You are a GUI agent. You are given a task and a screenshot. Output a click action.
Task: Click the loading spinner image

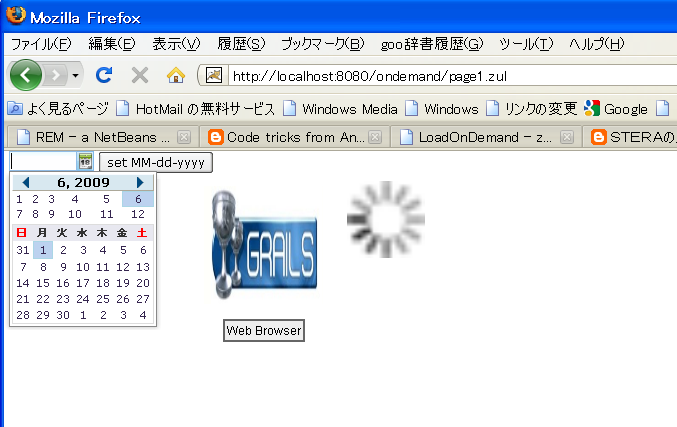[x=386, y=219]
